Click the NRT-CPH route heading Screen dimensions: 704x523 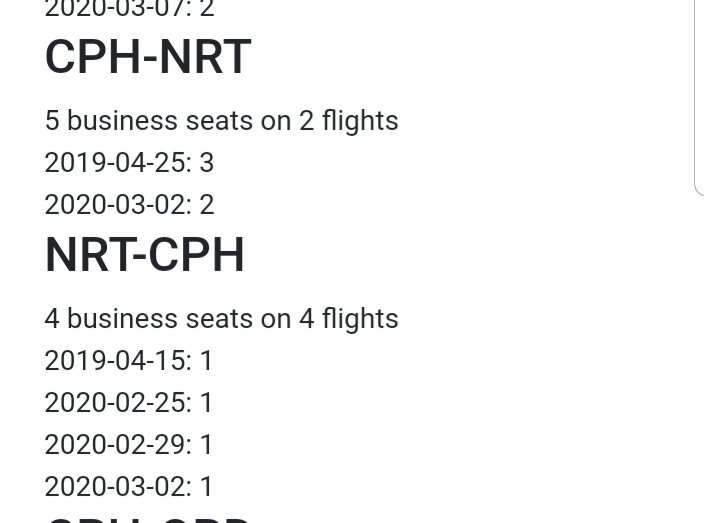[x=145, y=255]
